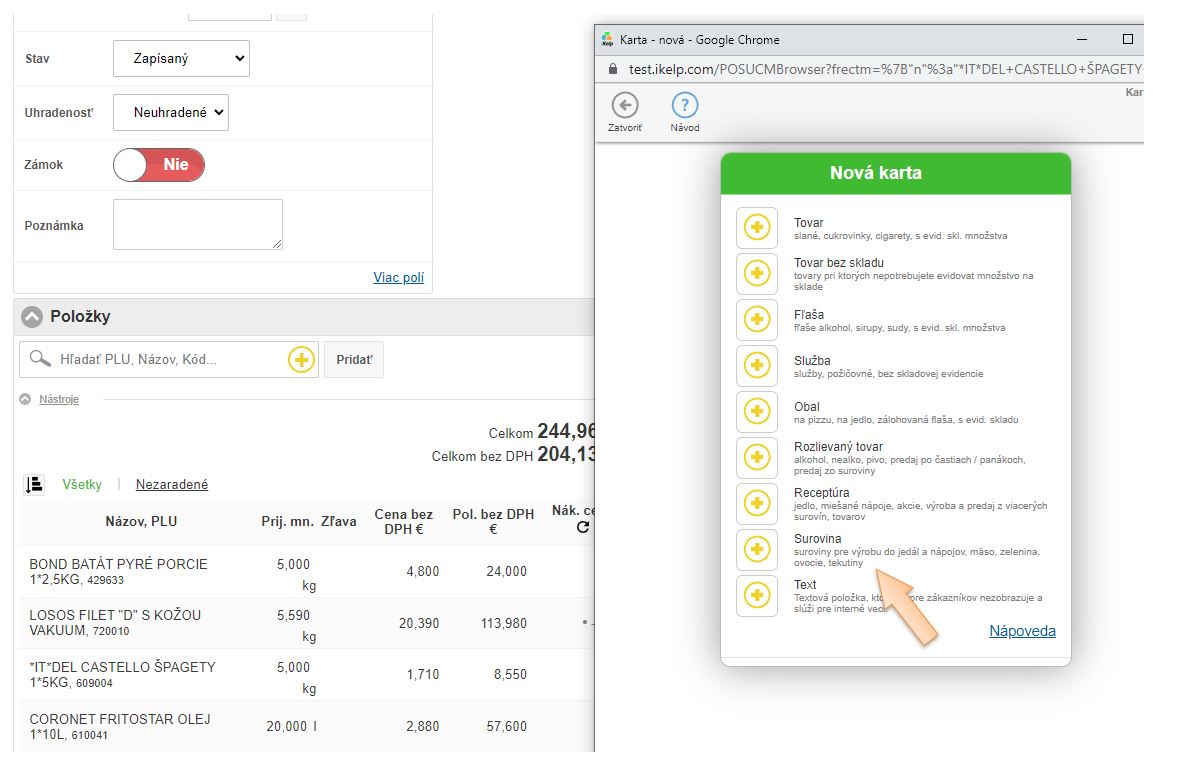1180x778 pixels.
Task: Select plus icon for Rozlievaný tovar
Action: 756,458
